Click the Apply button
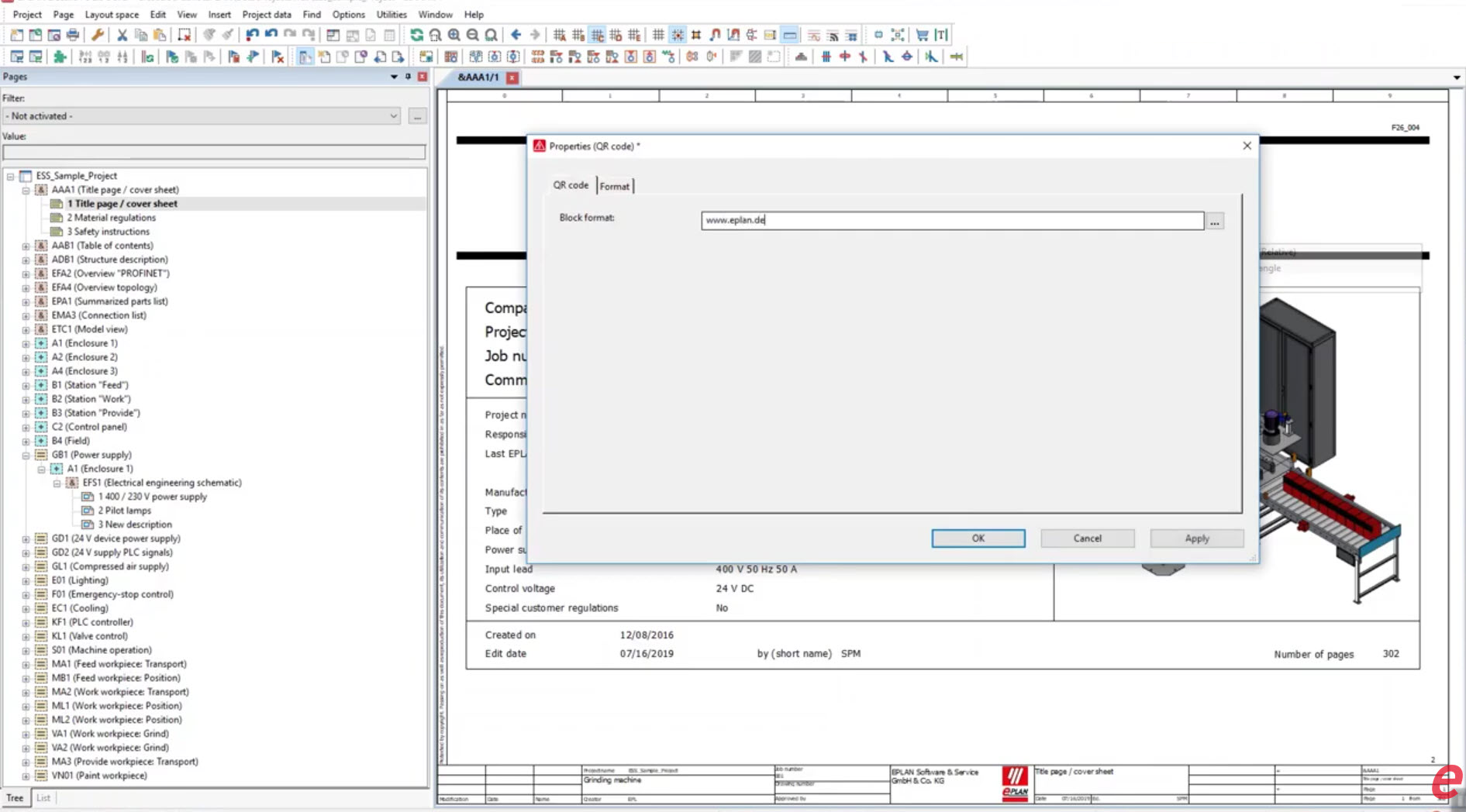Screen dimensions: 1466x812 (1196, 538)
